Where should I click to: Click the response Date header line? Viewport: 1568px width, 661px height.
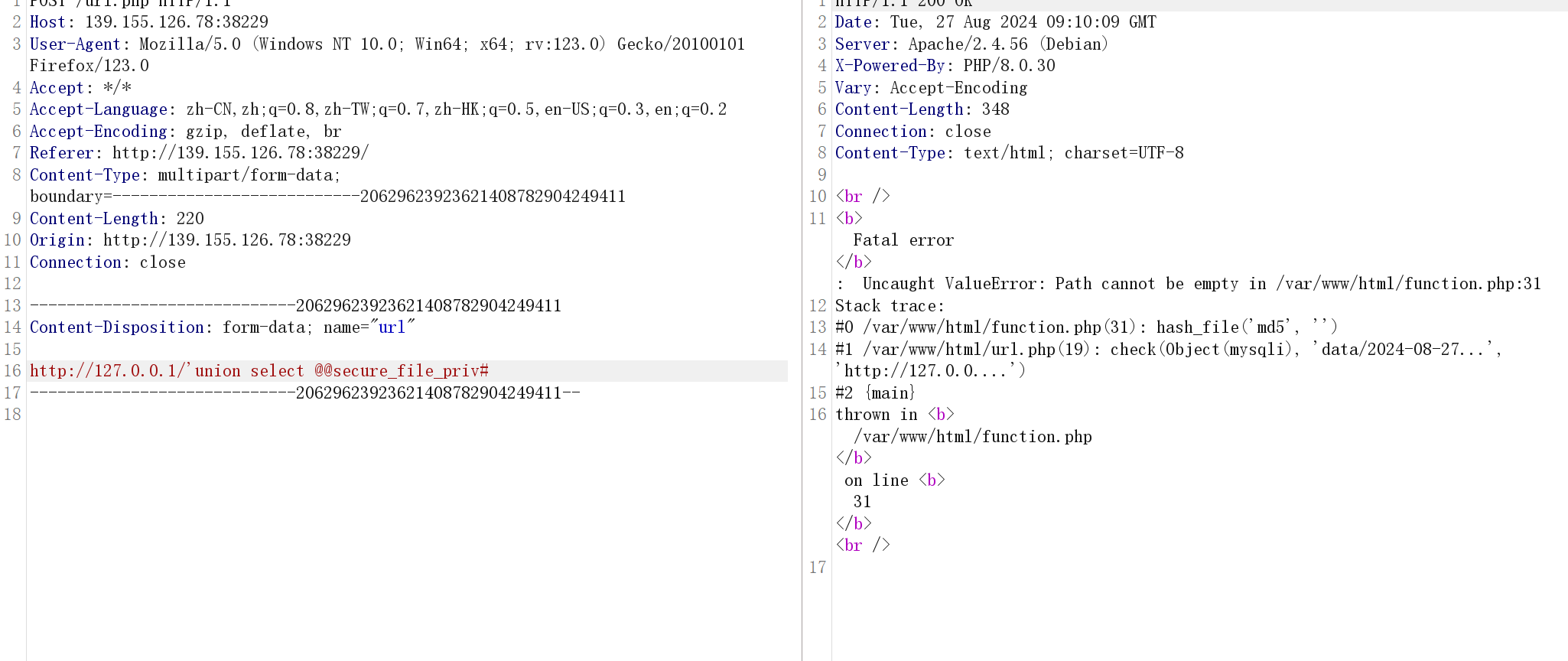click(995, 22)
